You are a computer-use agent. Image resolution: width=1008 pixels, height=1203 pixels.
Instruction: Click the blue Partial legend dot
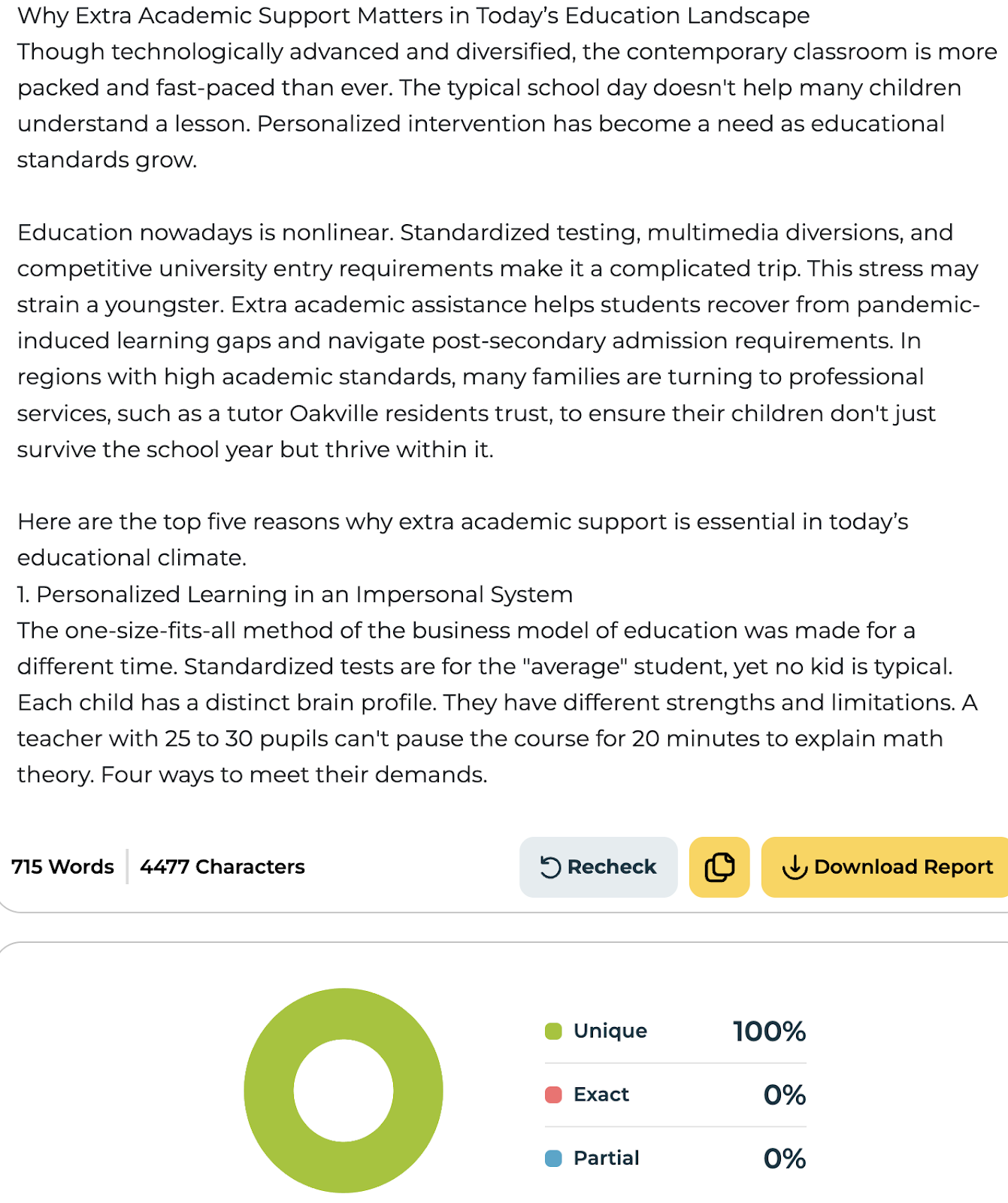pyautogui.click(x=553, y=1159)
